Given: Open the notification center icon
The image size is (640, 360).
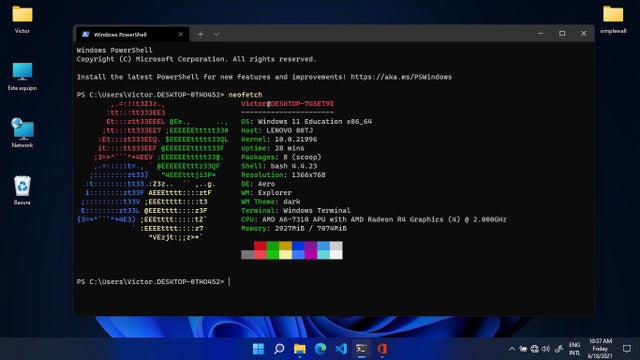Looking at the screenshot, I should pyautogui.click(x=627, y=349).
